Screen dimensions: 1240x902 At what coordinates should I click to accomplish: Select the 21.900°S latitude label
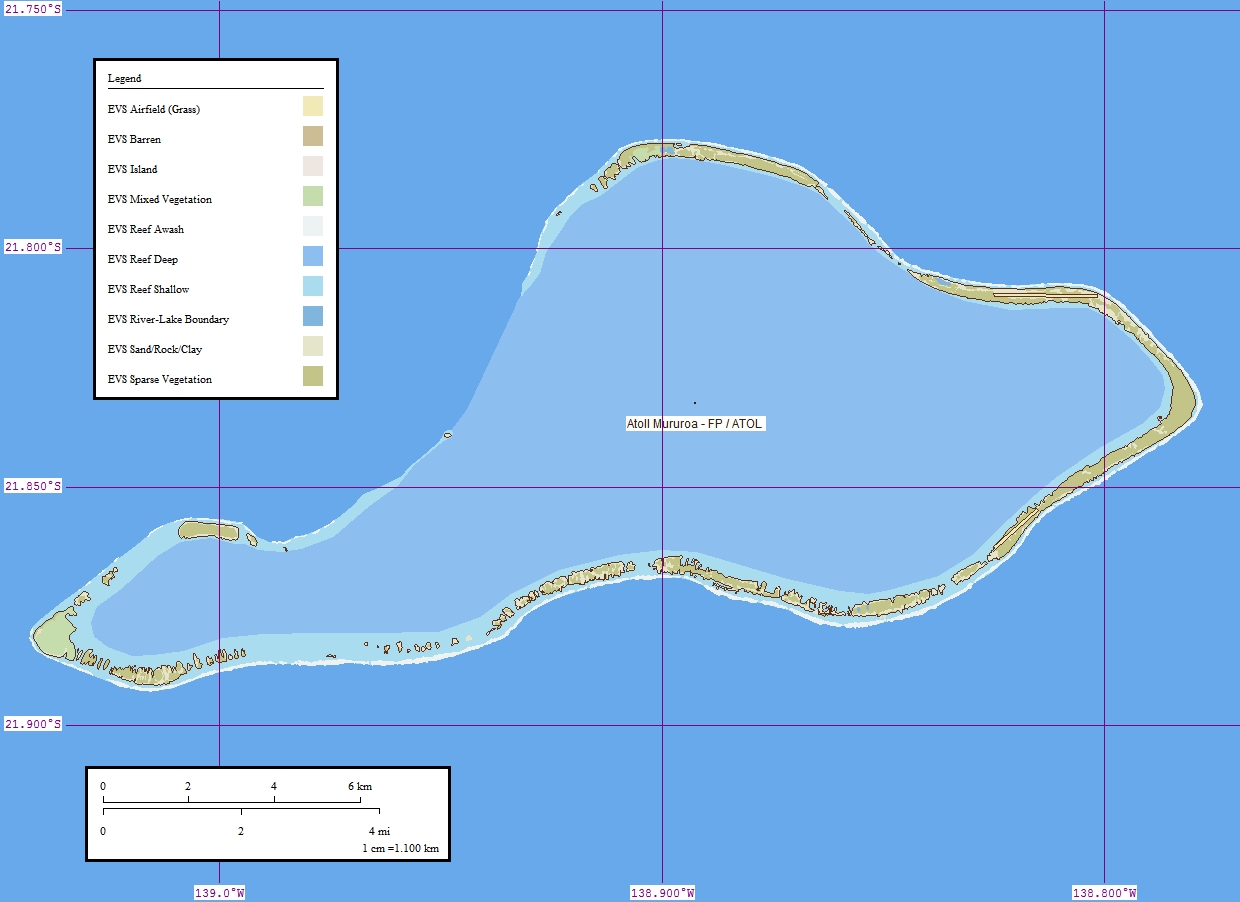33,725
